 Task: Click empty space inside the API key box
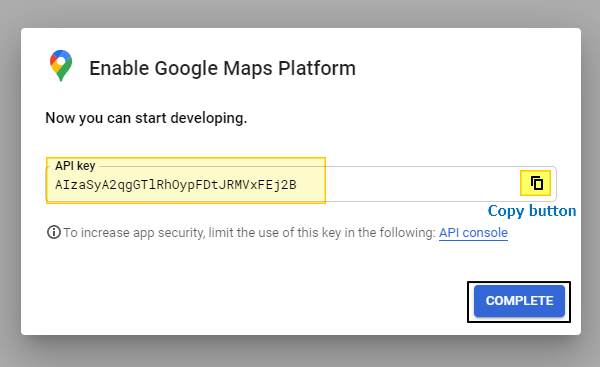[421, 184]
